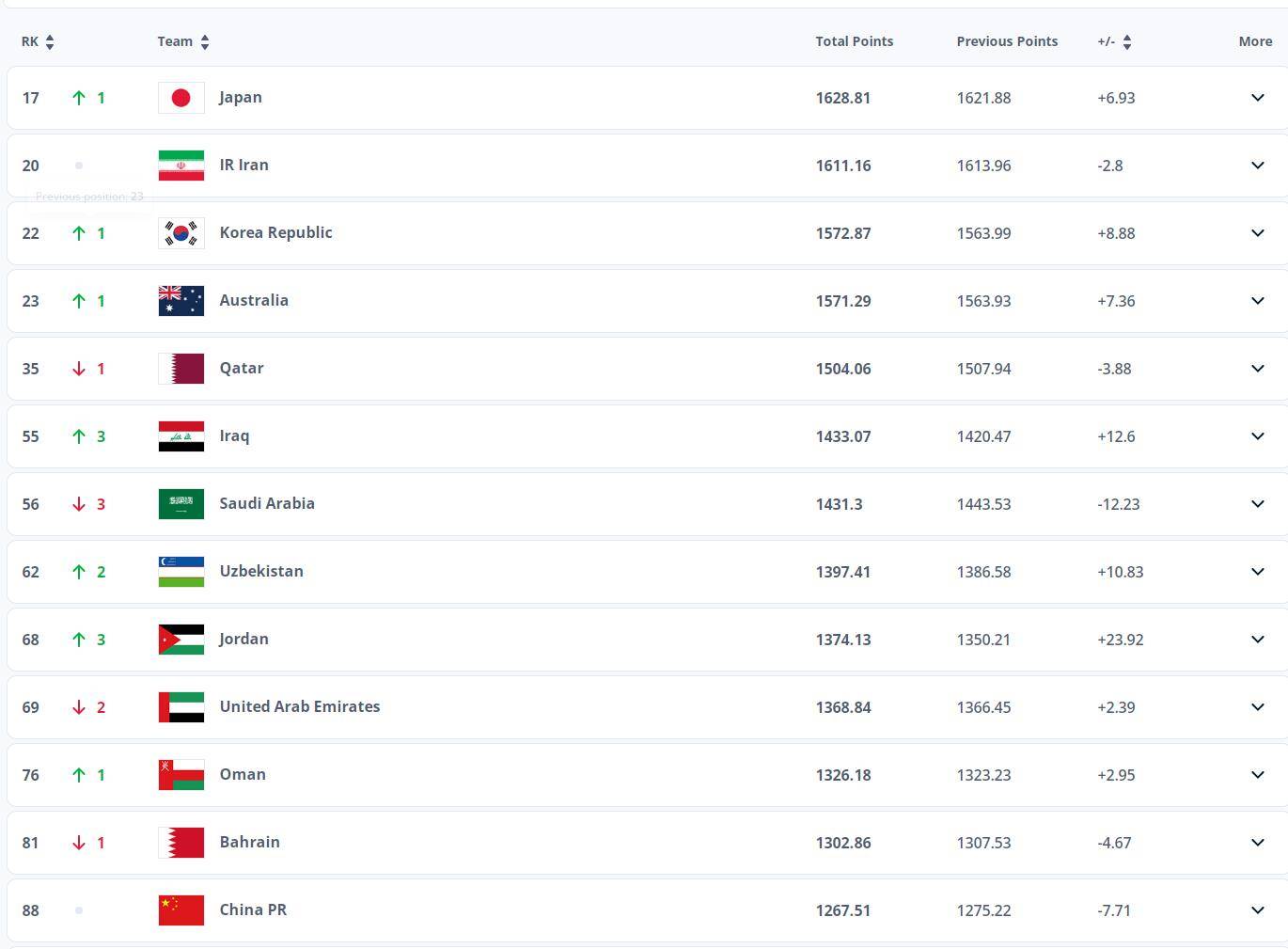
Task: Click the Previous Points column header
Action: pos(1007,41)
